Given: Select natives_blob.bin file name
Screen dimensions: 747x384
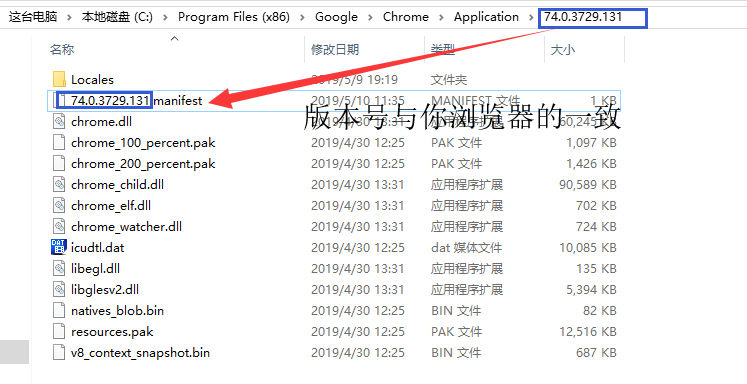Looking at the screenshot, I should [x=117, y=310].
